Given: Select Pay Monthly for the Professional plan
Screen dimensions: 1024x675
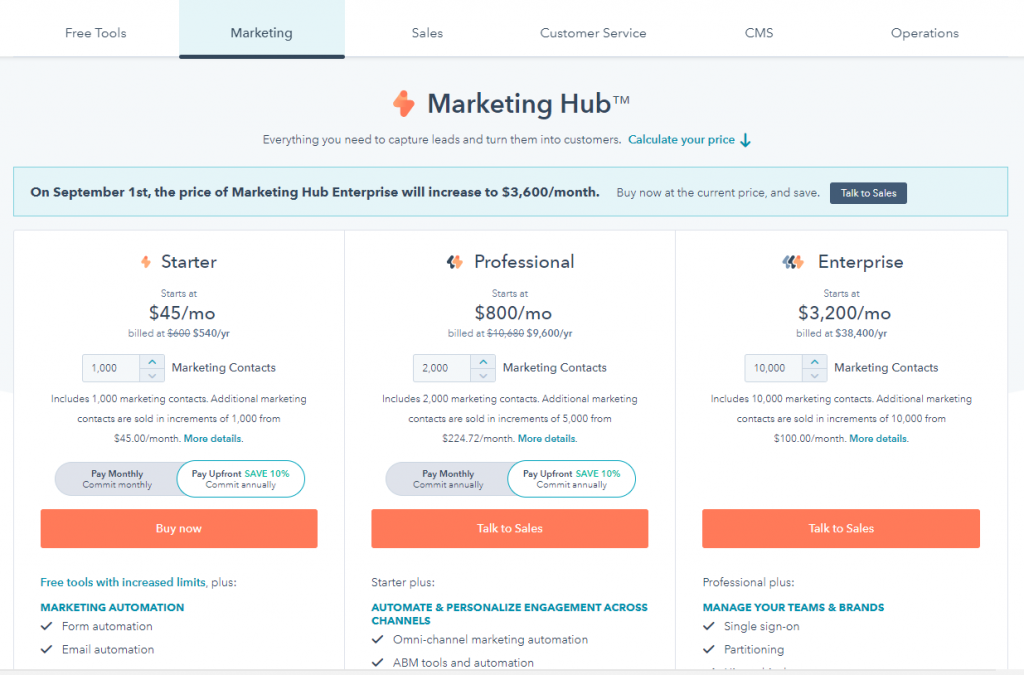Looking at the screenshot, I should [x=448, y=479].
